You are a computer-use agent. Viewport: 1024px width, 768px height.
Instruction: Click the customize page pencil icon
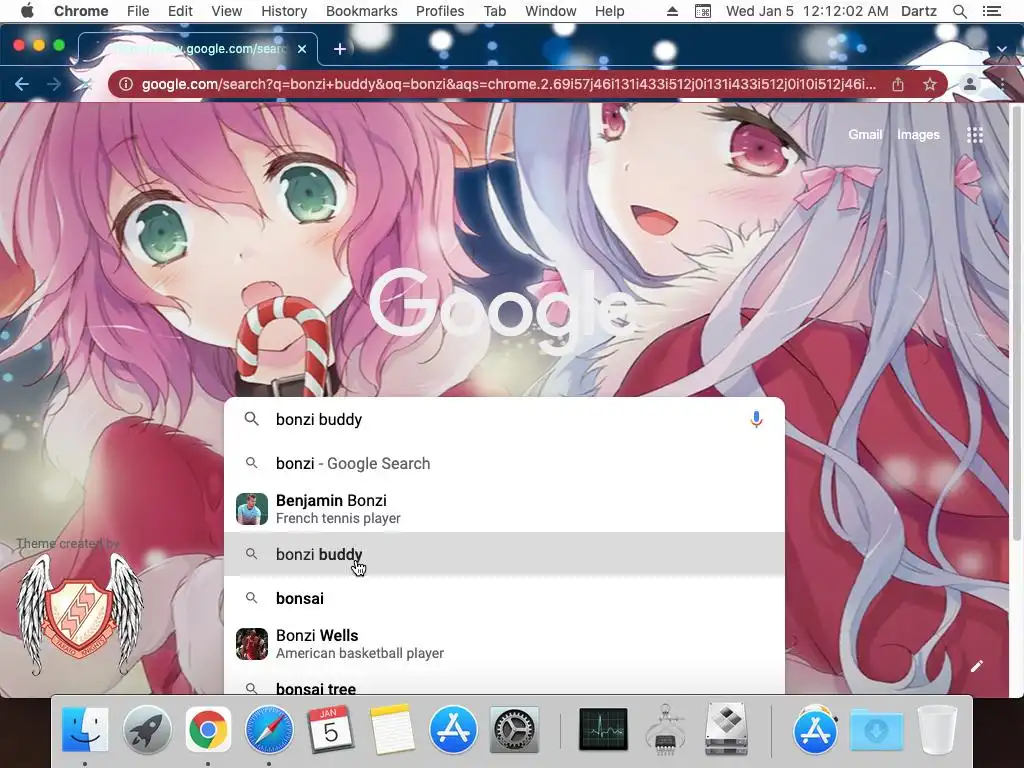click(x=976, y=666)
